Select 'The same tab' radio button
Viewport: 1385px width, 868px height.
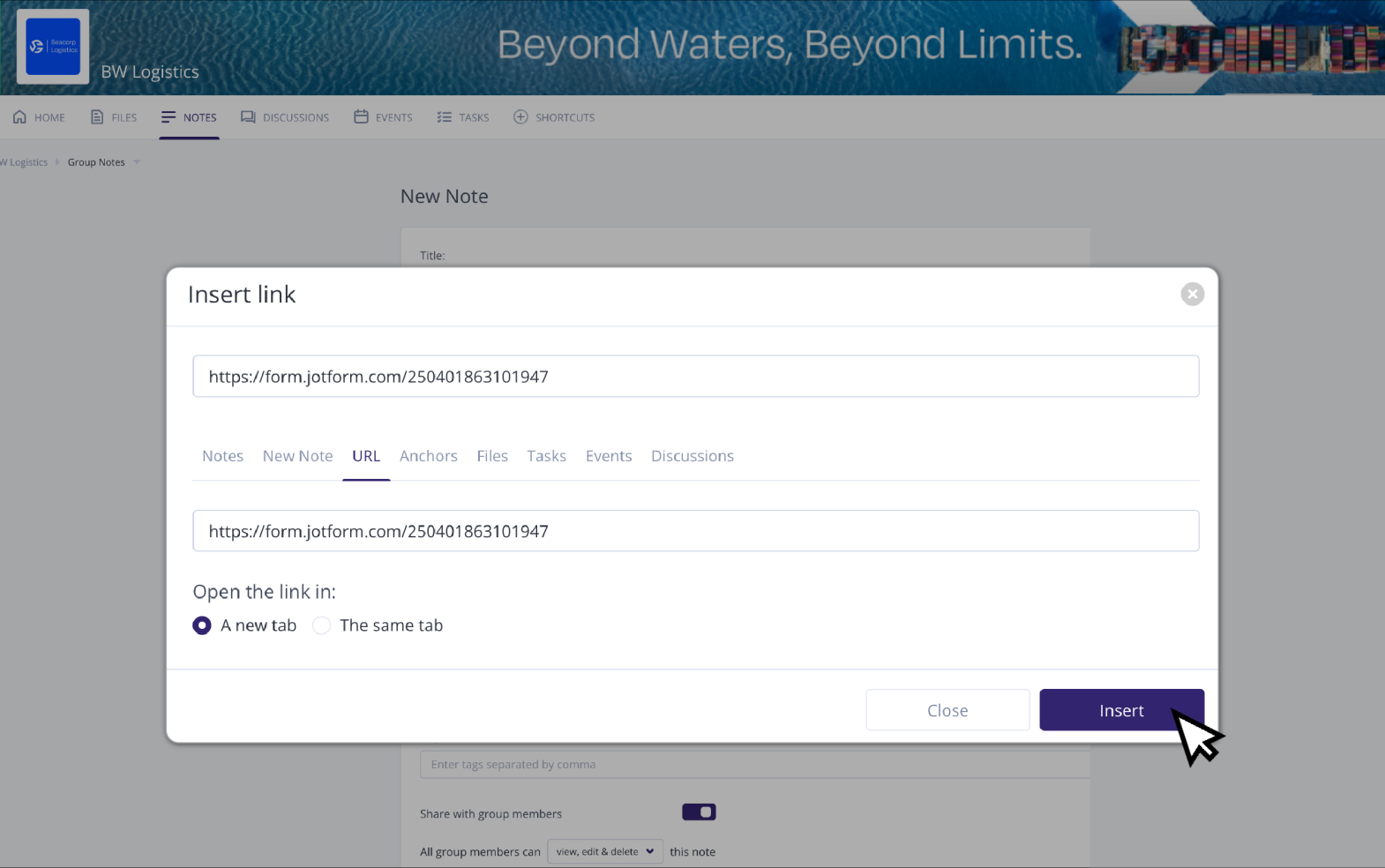322,625
